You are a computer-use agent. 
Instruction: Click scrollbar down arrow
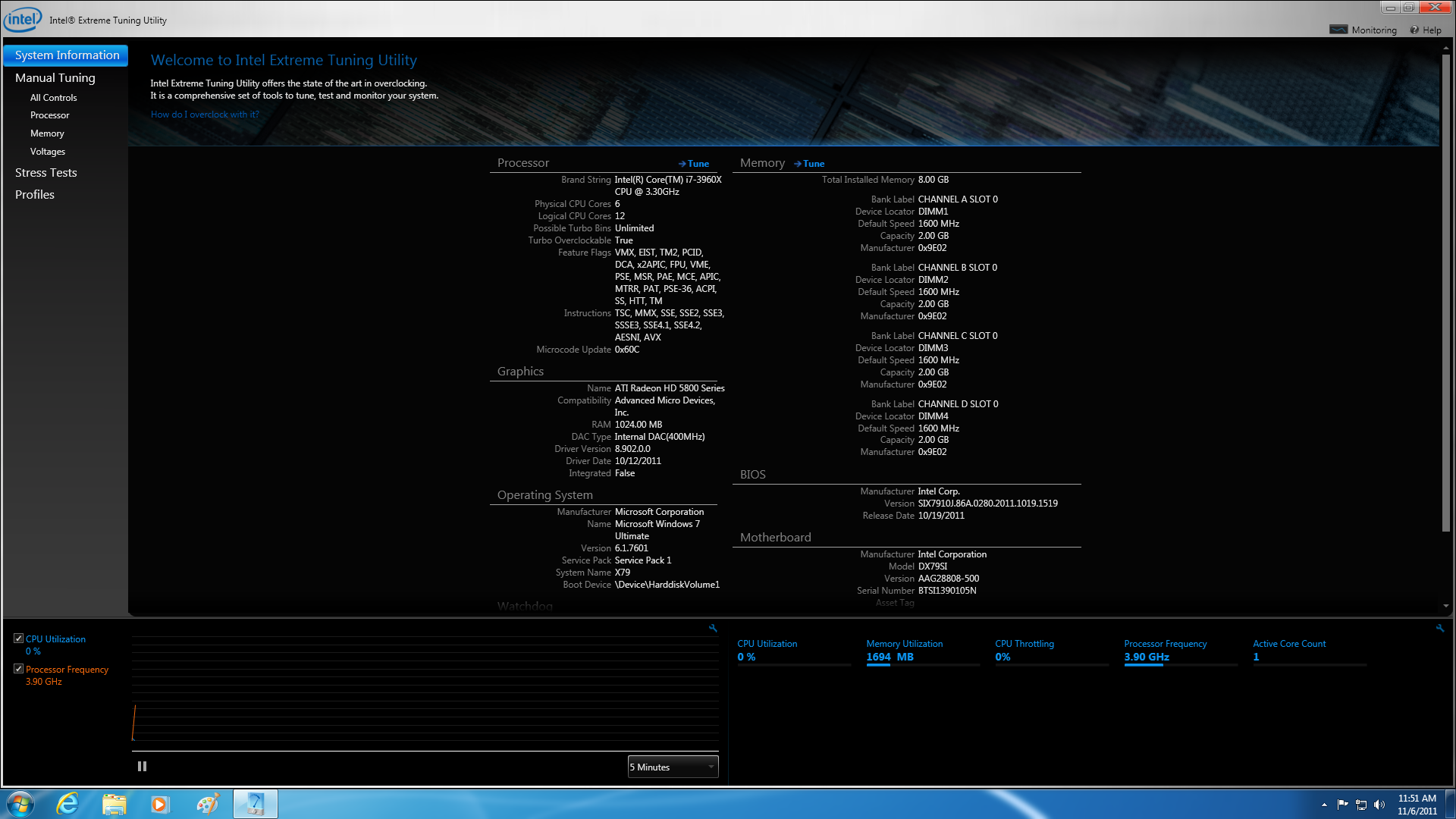tap(1446, 607)
